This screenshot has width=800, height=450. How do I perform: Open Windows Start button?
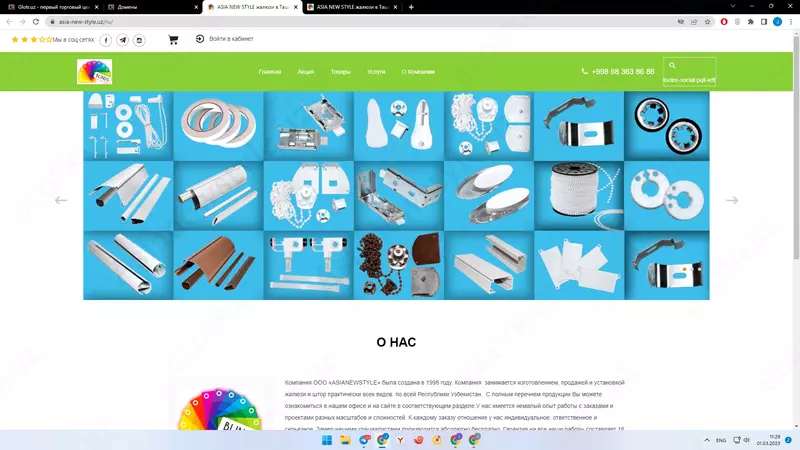pos(327,440)
